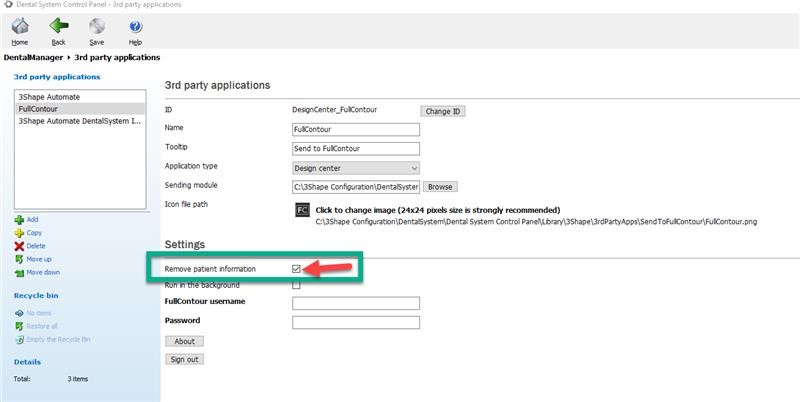The width and height of the screenshot is (800, 402).
Task: Click the No items recycle bin icon
Action: [x=19, y=313]
